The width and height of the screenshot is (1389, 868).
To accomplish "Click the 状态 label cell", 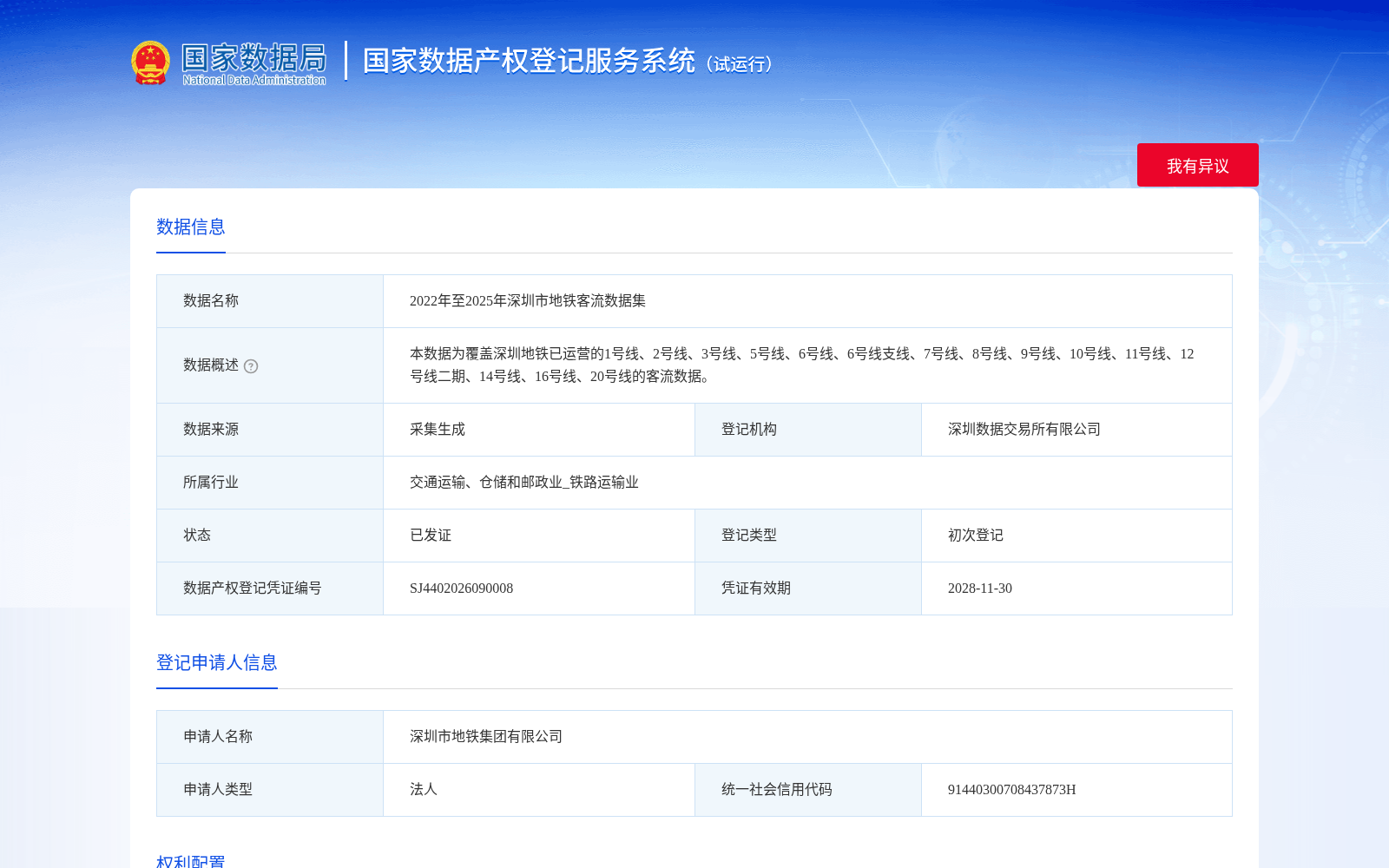I will click(270, 536).
